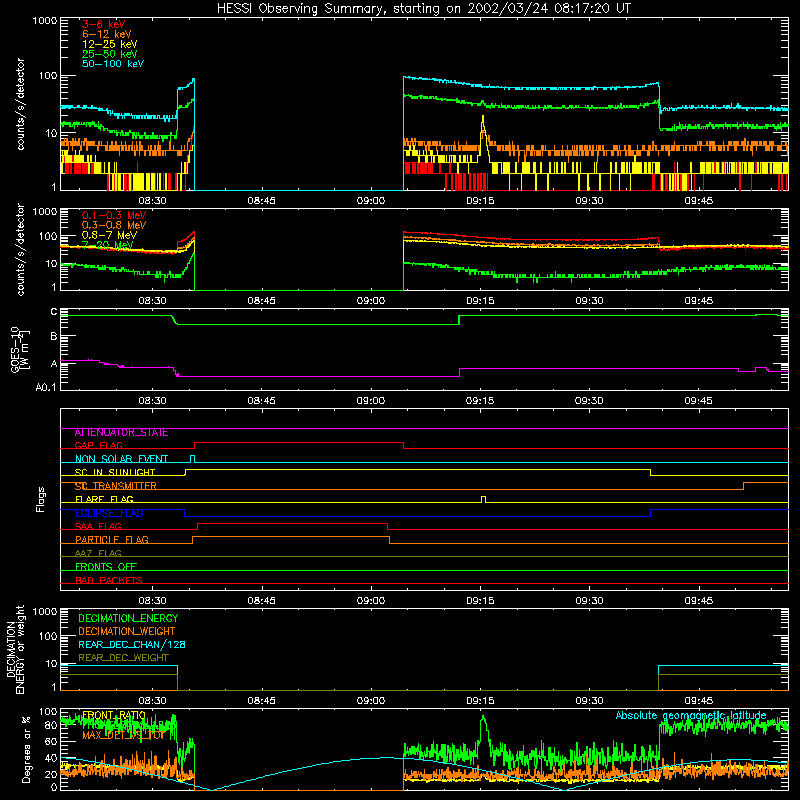Select the C tick label on GOES axis
The height and width of the screenshot is (800, 800).
tap(54, 312)
